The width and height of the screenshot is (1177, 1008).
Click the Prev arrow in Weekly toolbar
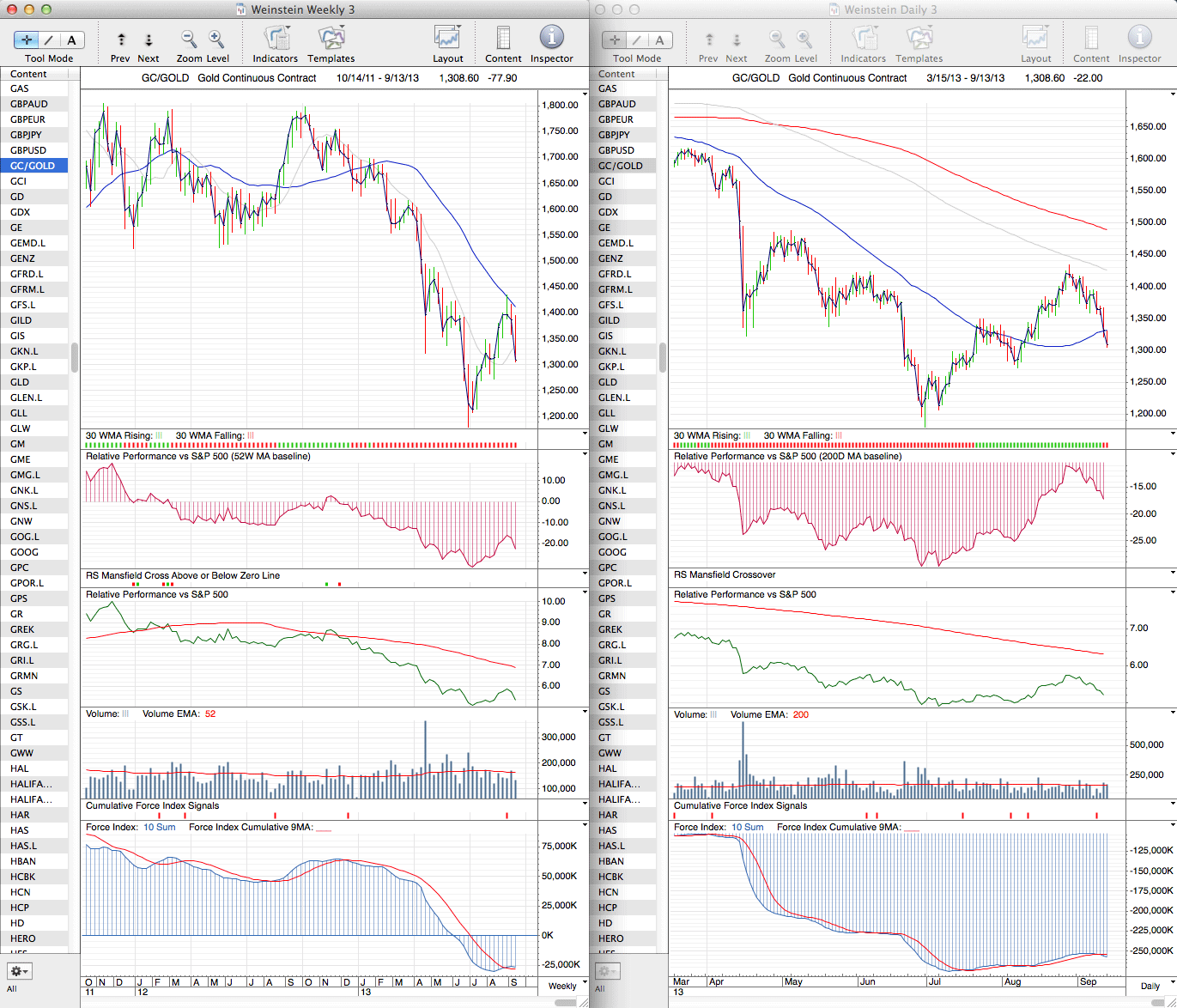121,39
